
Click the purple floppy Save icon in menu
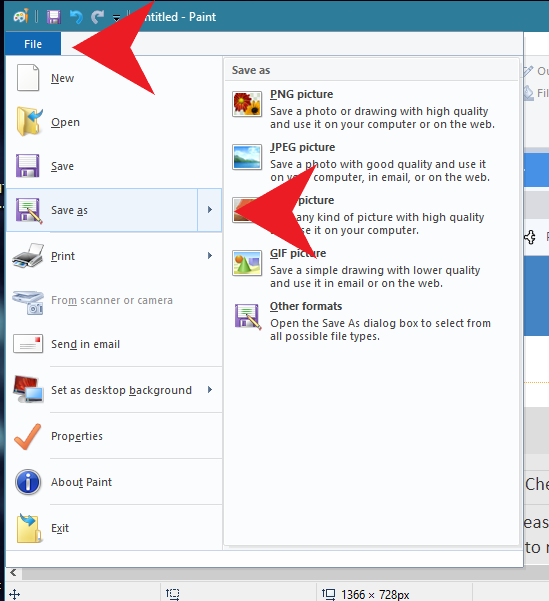28,166
